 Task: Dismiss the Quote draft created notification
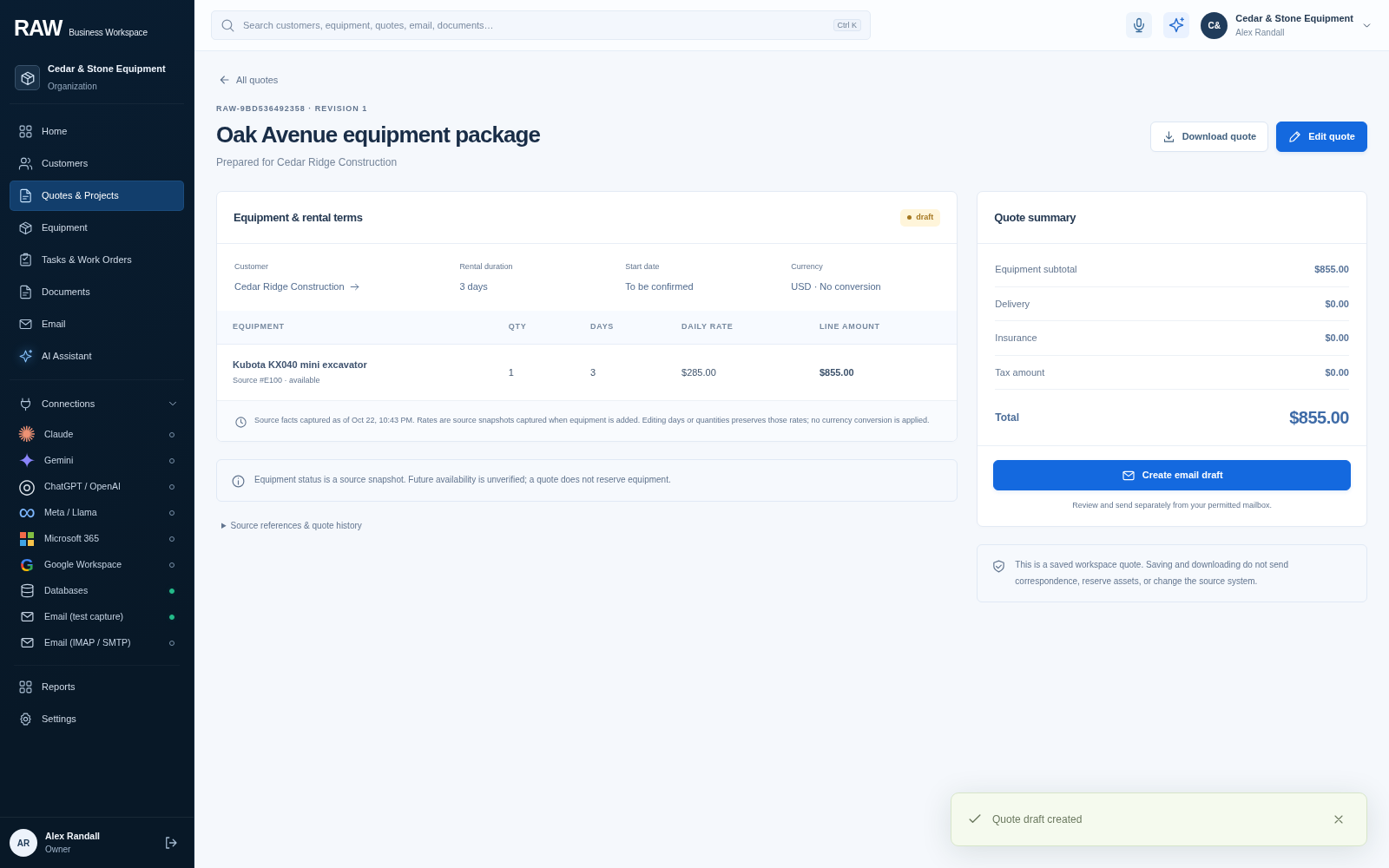[1339, 819]
